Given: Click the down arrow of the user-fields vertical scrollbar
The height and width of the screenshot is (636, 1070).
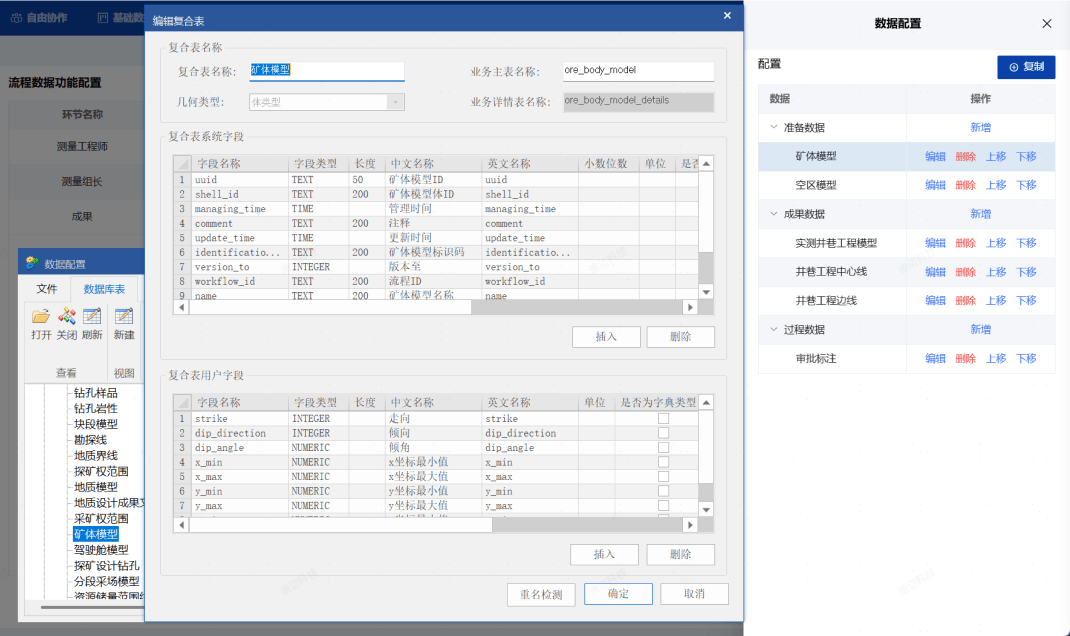Looking at the screenshot, I should [706, 510].
